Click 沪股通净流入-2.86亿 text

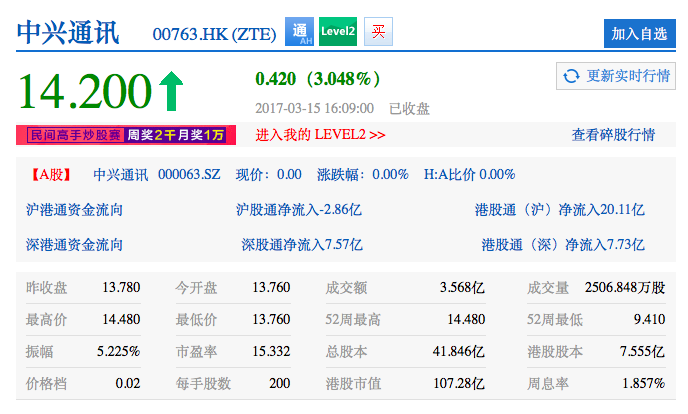click(298, 209)
